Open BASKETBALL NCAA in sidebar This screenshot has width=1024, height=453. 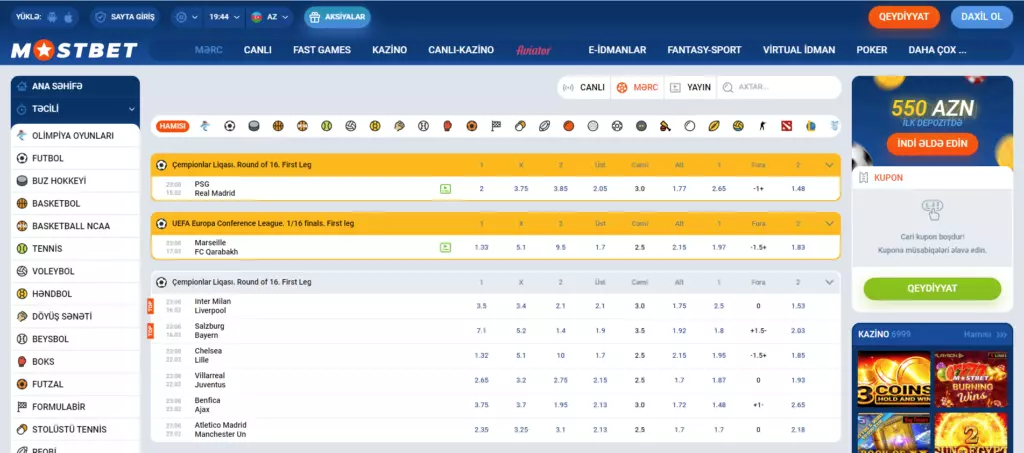[75, 226]
